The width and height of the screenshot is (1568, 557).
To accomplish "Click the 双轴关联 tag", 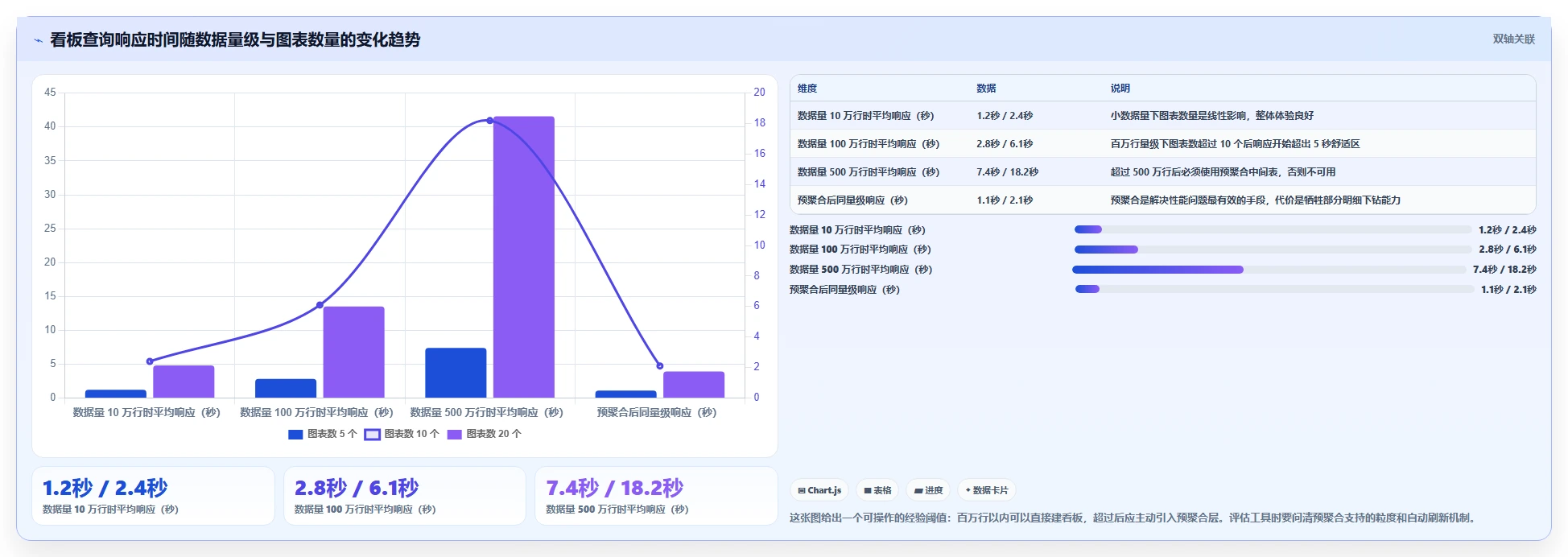I will click(1513, 39).
